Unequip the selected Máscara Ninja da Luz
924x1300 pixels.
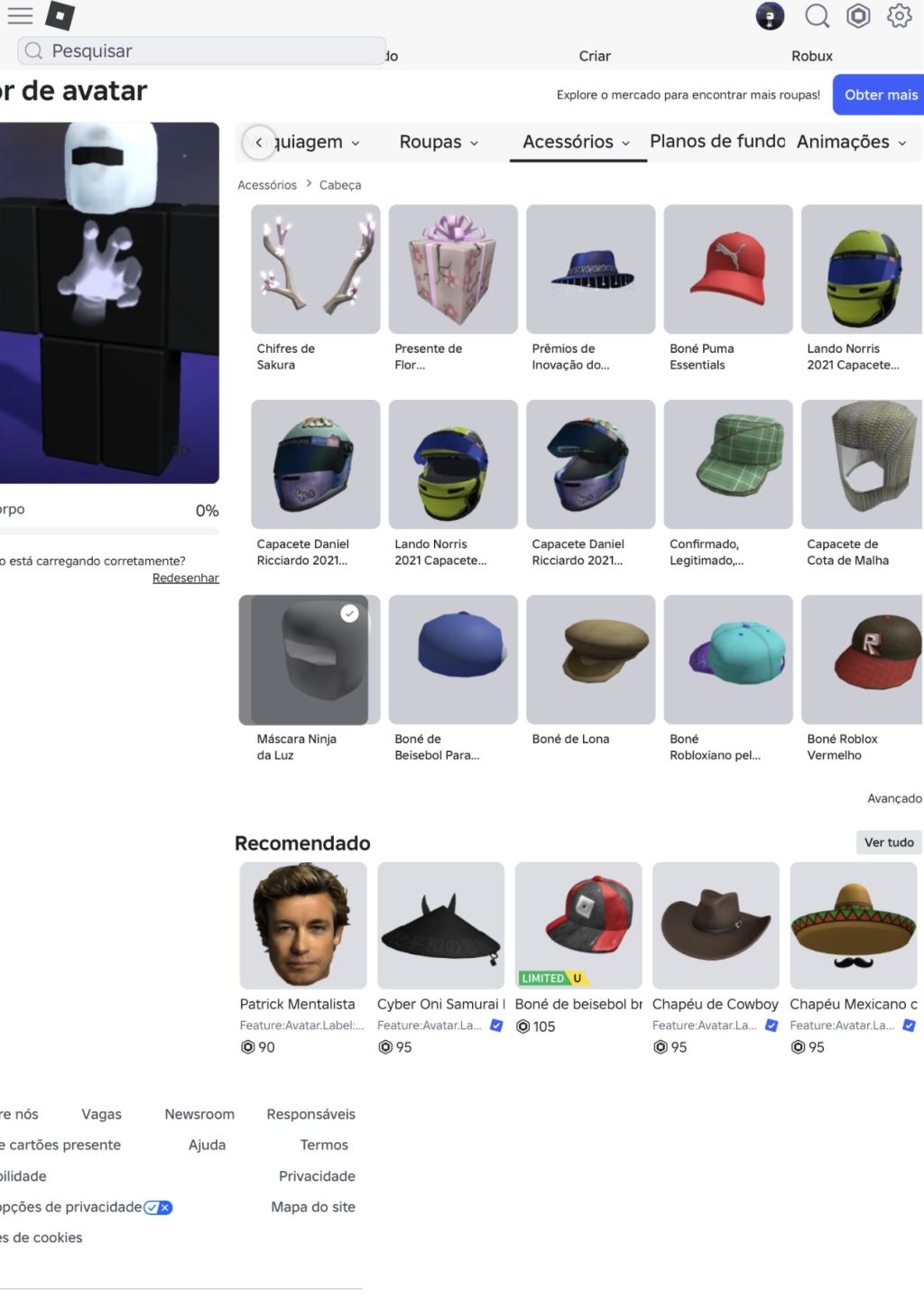point(310,660)
